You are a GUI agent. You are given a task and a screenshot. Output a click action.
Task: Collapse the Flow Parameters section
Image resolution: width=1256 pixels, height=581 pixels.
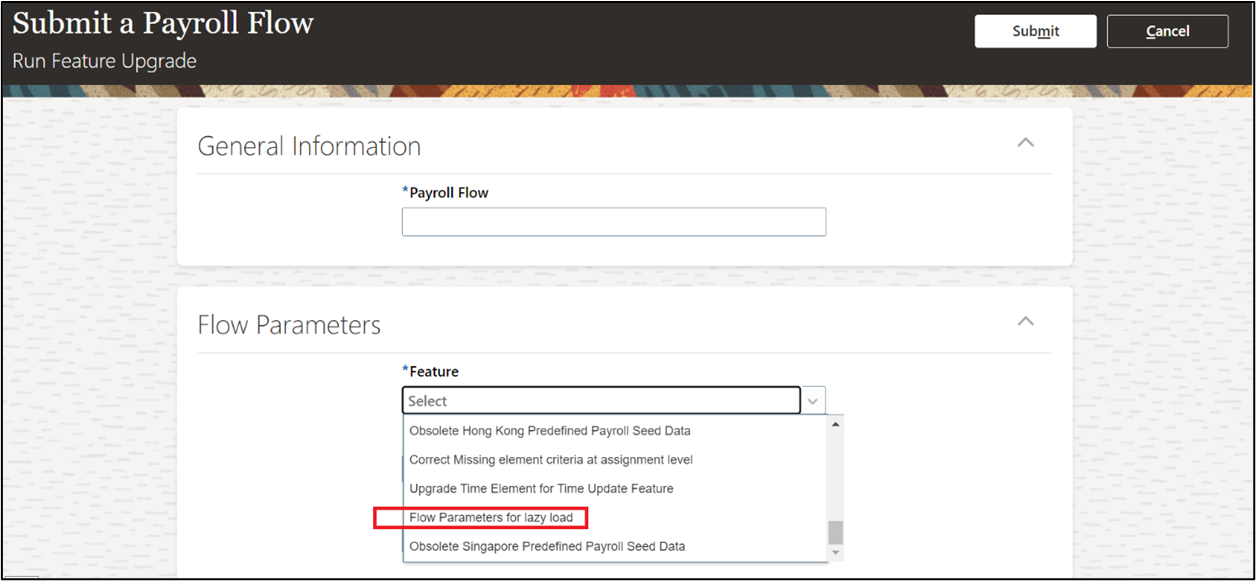(x=1025, y=322)
